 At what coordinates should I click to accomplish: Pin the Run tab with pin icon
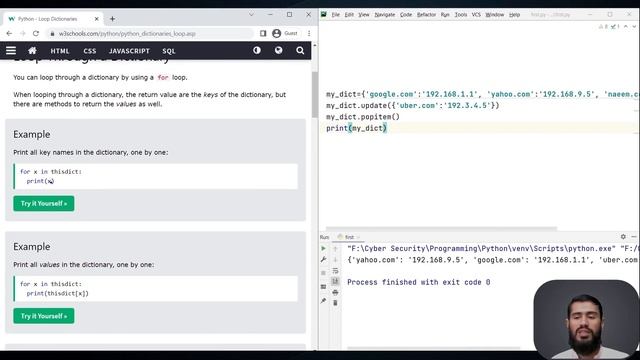pos(324,301)
